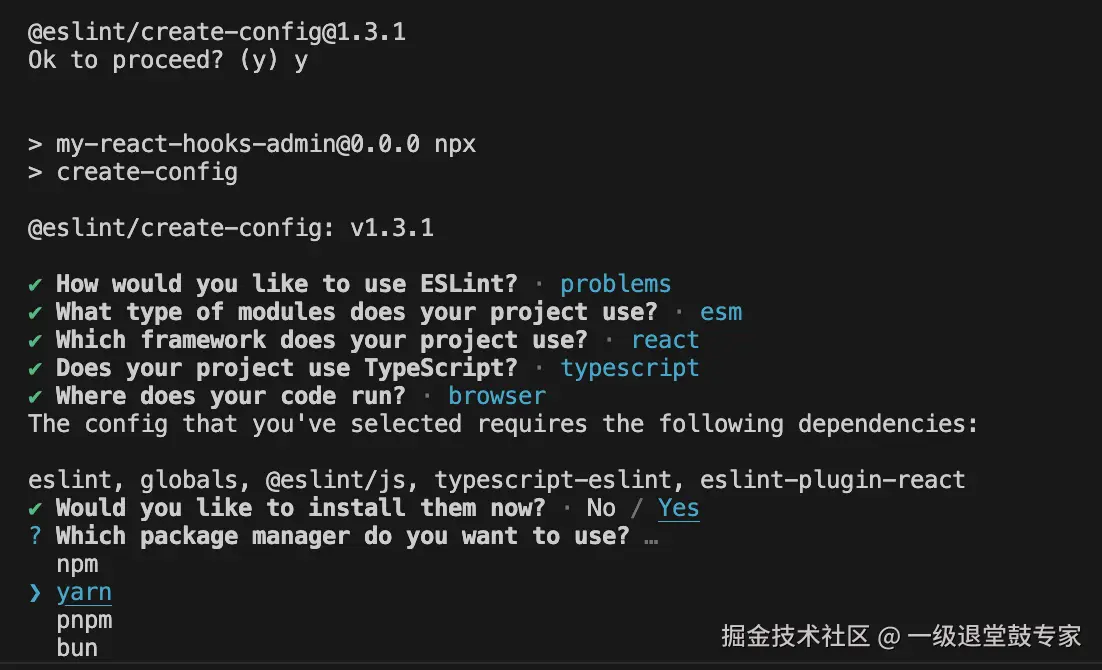
Task: Pick bun as the package manager
Action: pyautogui.click(x=77, y=648)
